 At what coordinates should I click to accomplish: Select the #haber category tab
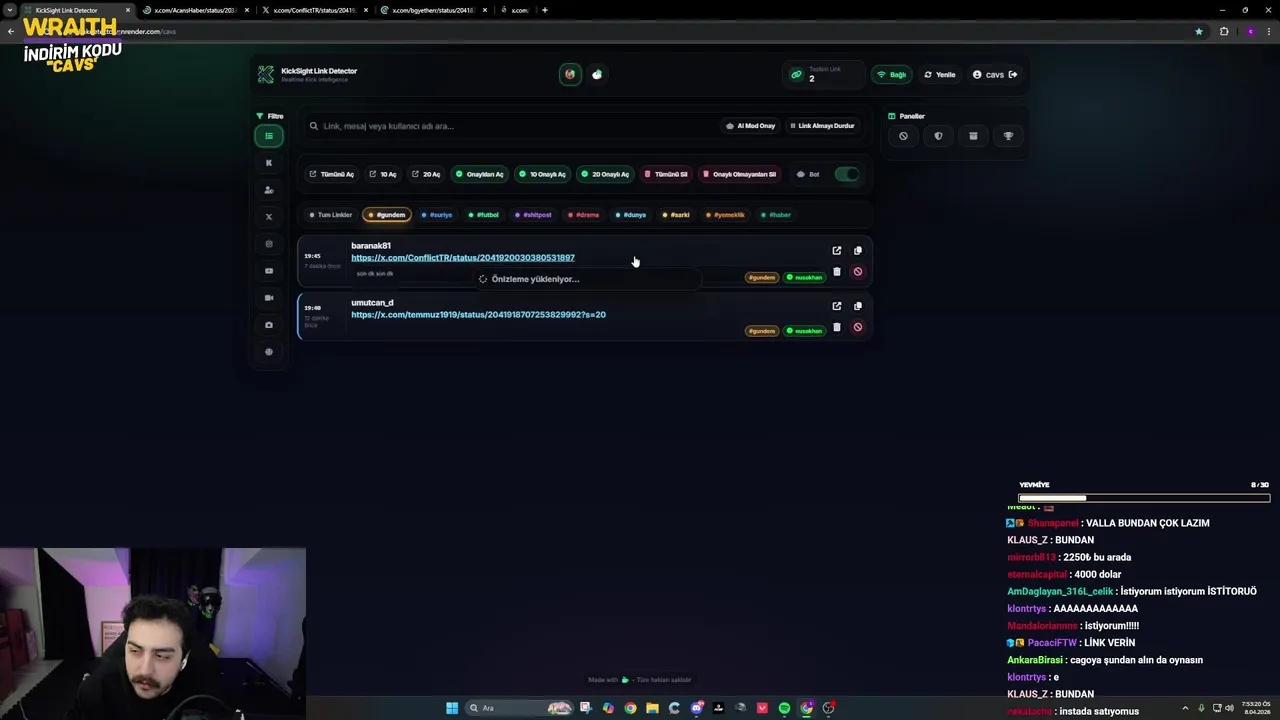coord(775,215)
